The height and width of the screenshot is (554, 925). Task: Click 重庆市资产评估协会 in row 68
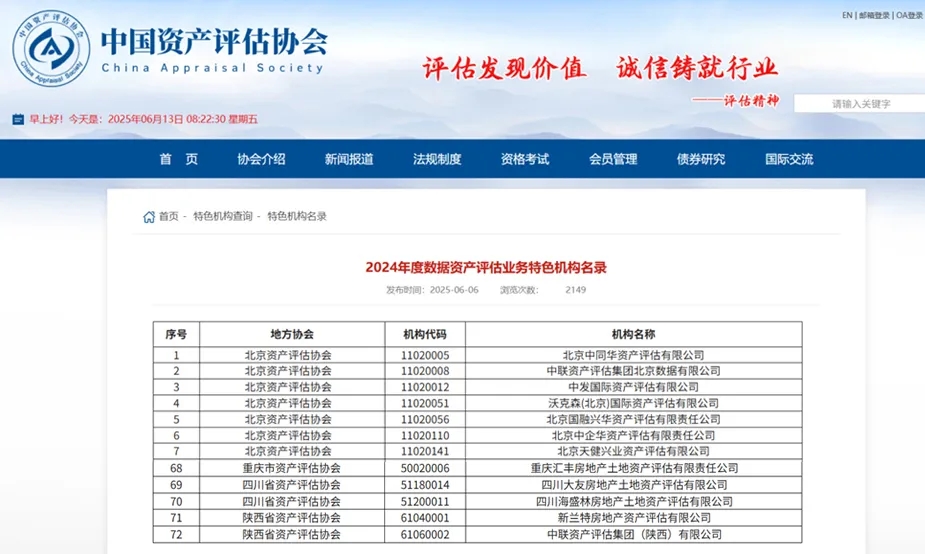(x=291, y=468)
